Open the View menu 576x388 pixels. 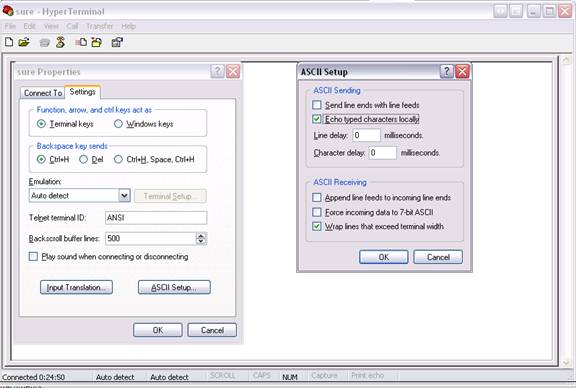[x=51, y=26]
